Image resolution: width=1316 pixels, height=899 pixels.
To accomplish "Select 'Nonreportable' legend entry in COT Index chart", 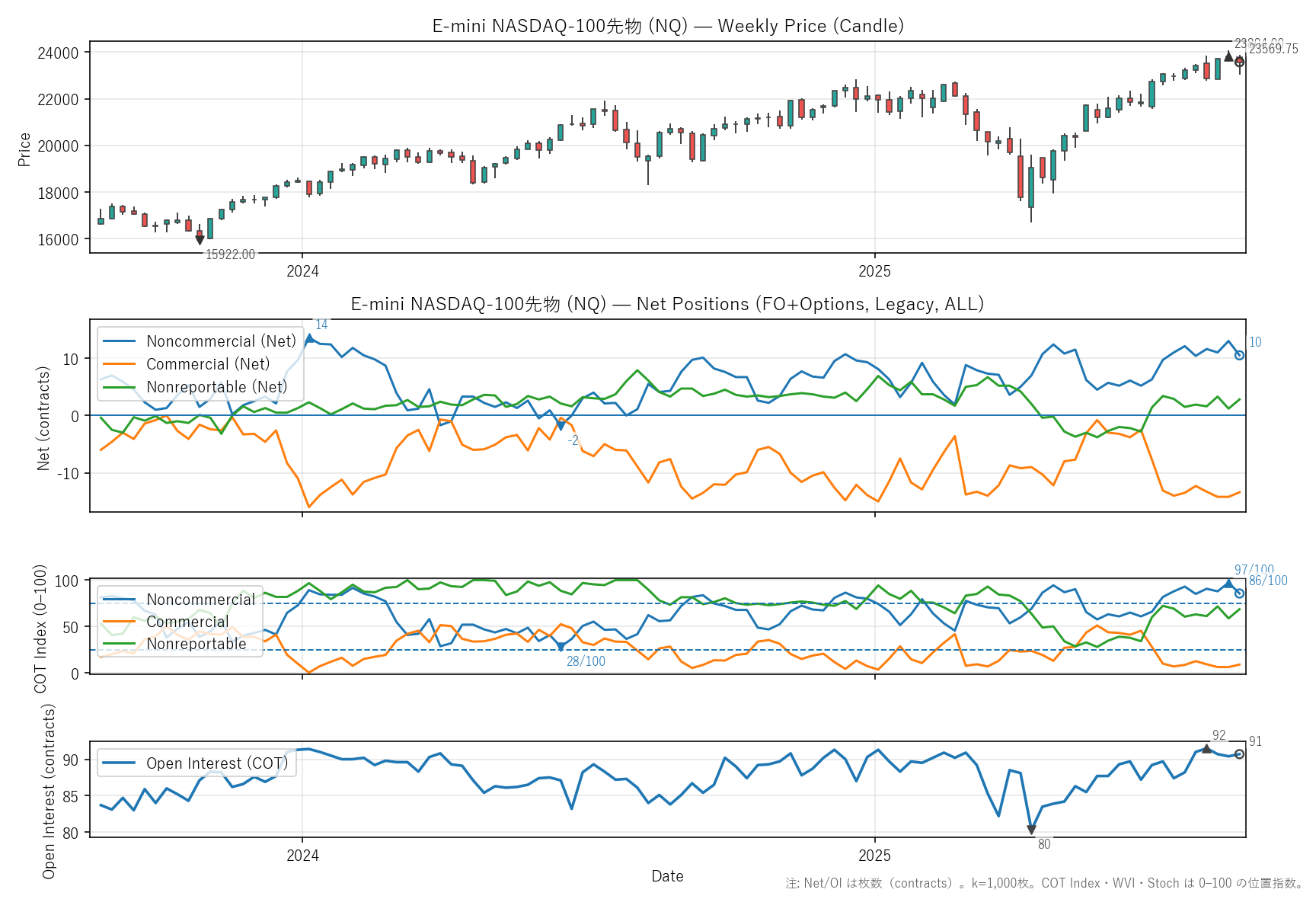I will pyautogui.click(x=196, y=644).
